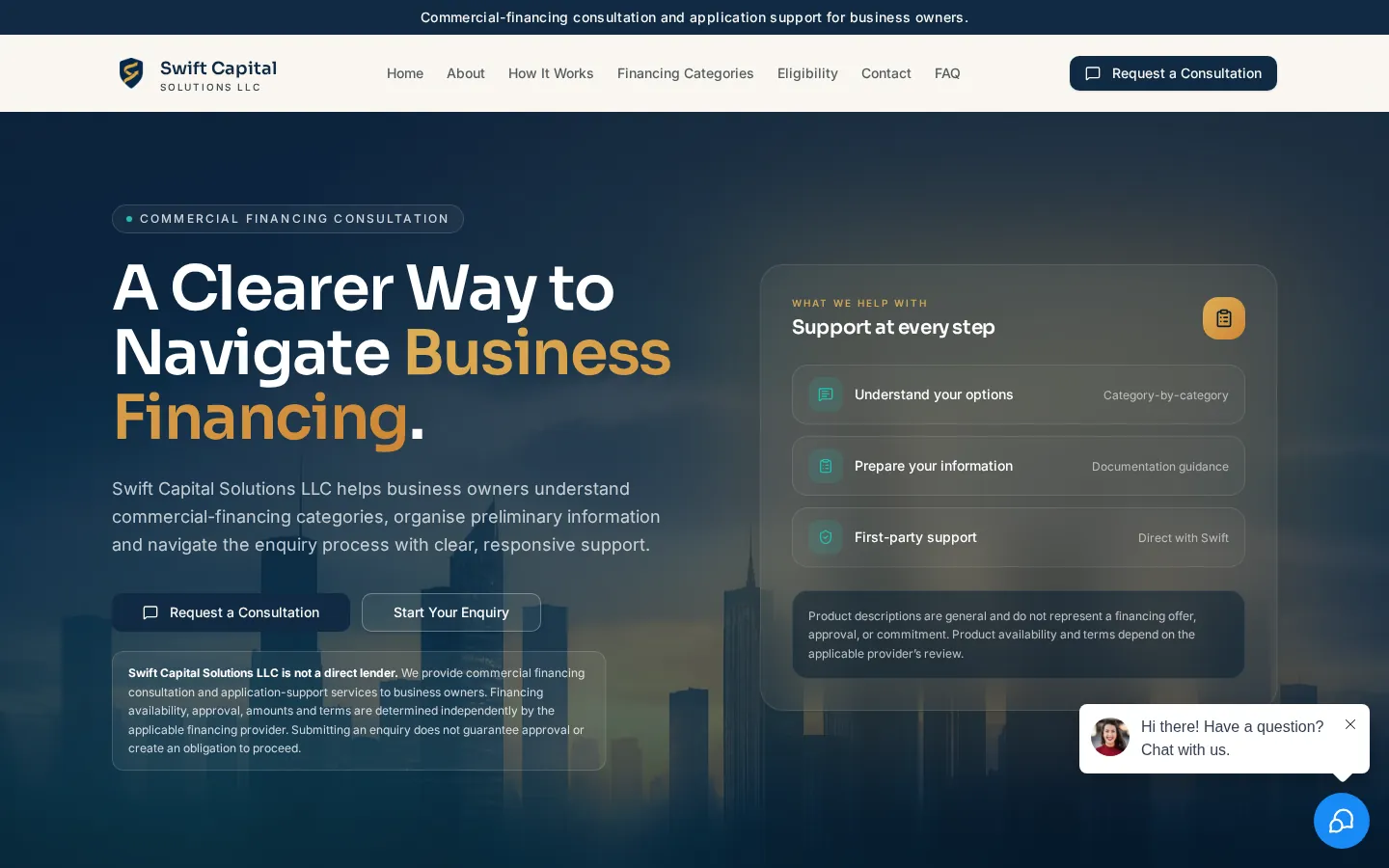Click the Commercial Financing Consultation badge

point(287,219)
